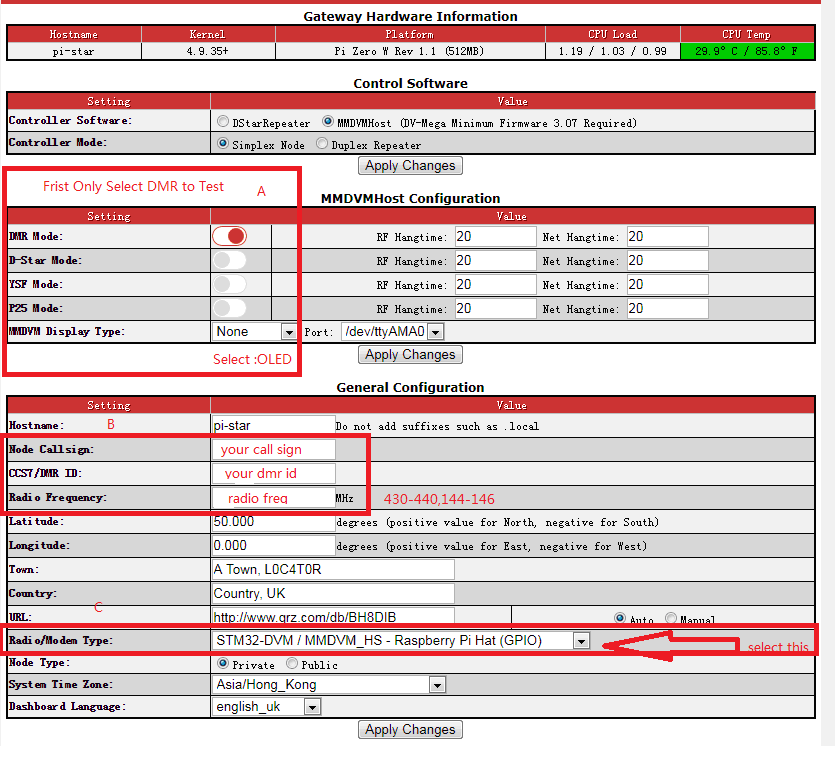The width and height of the screenshot is (835, 762).
Task: Edit the P25 RF Hangtime field
Action: point(496,308)
